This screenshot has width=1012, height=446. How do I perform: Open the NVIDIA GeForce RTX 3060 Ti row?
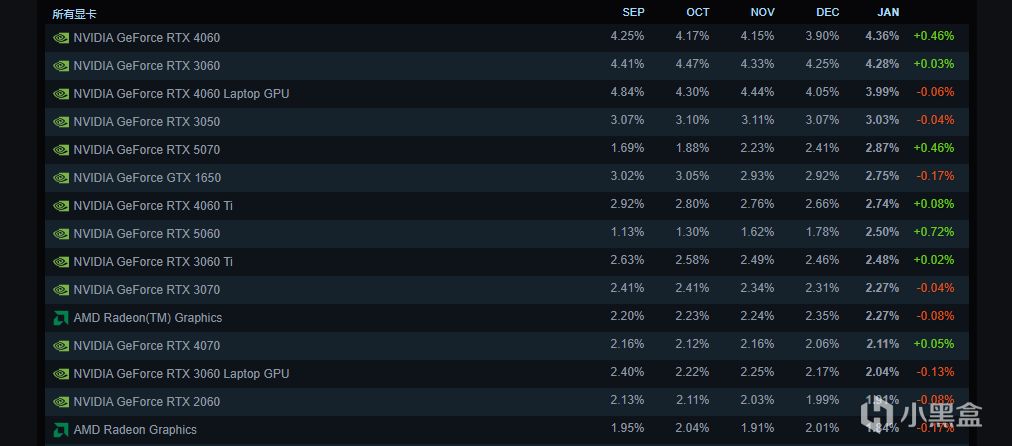tap(153, 262)
